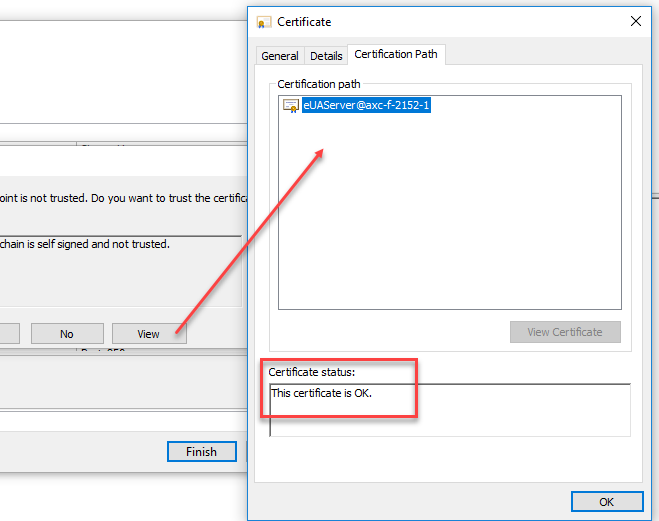Click the certificate icon beside eUAServer entry
Screen dimensions: 659x521
click(x=291, y=105)
